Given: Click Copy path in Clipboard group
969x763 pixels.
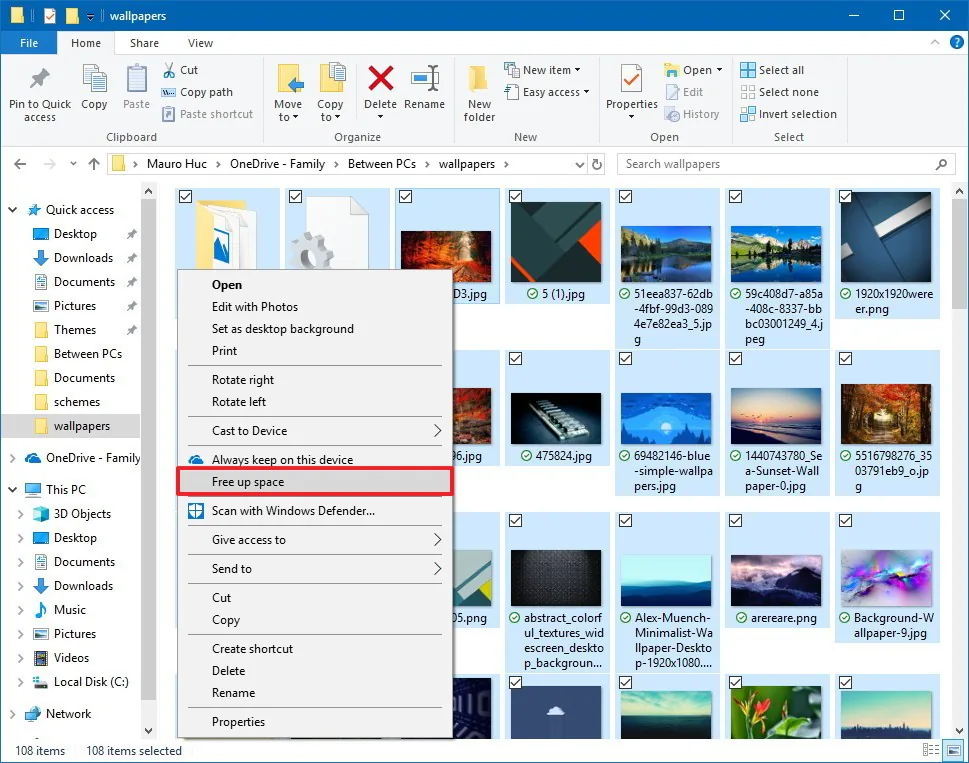Looking at the screenshot, I should pos(197,92).
